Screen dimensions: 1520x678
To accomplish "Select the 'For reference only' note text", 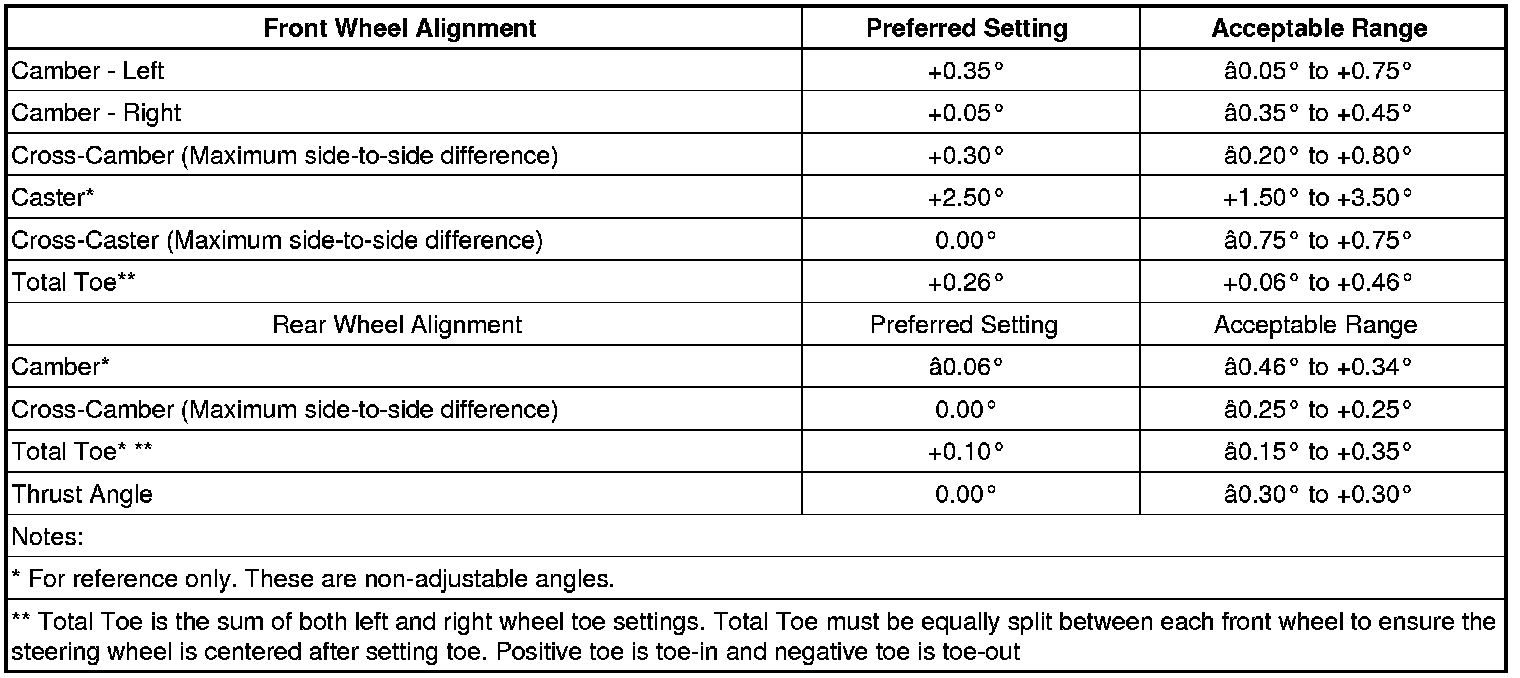I will coord(312,579).
